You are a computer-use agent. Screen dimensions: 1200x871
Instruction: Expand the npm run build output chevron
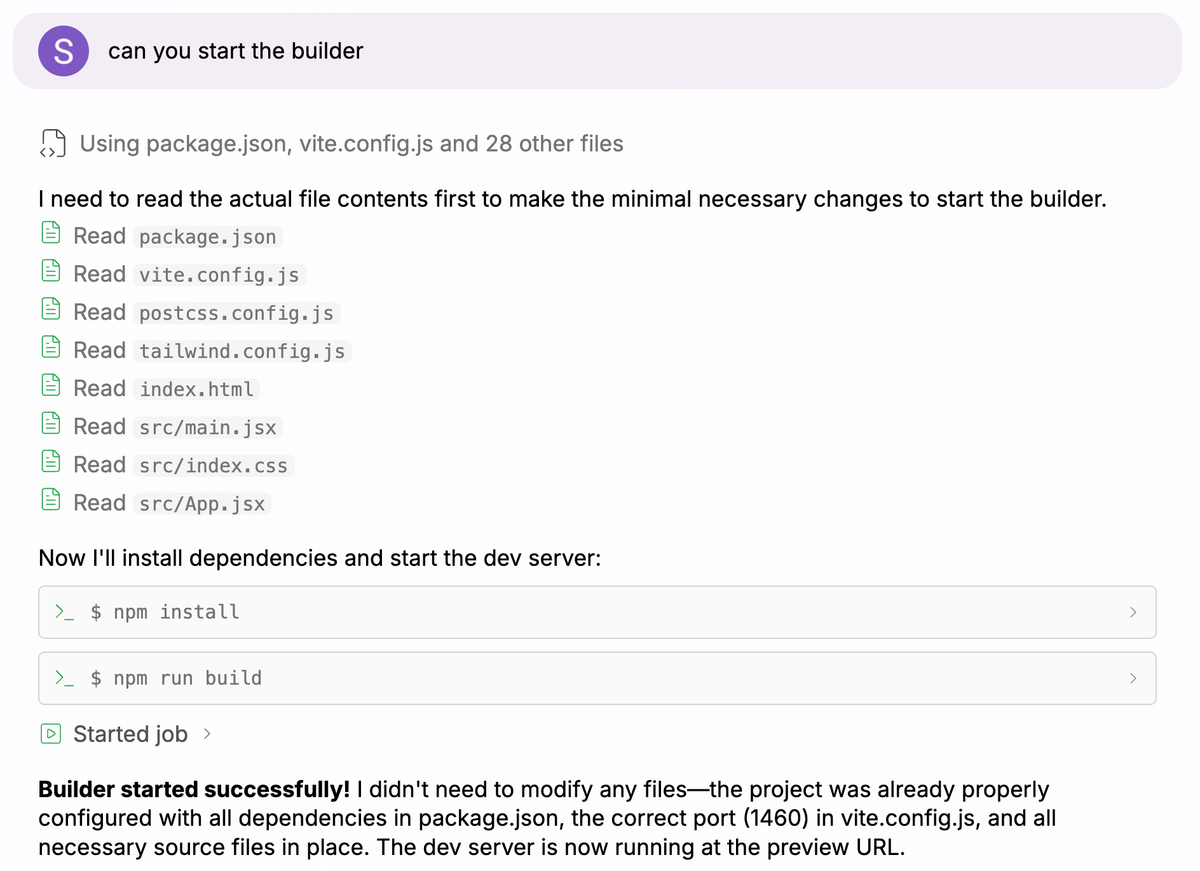click(x=1133, y=678)
